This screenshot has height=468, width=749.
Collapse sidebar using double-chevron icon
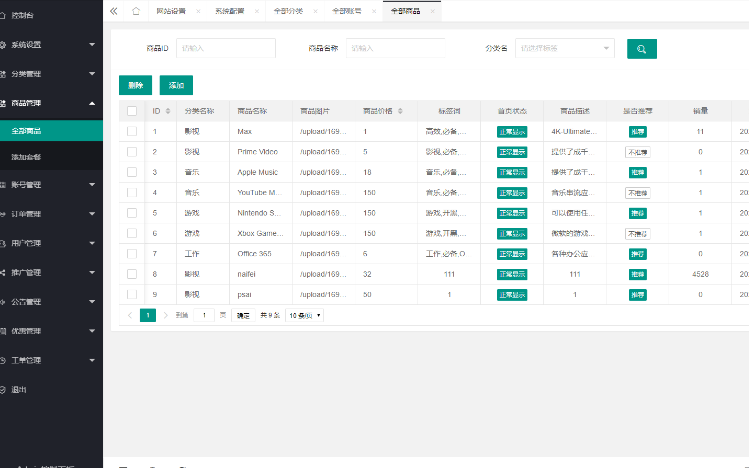point(113,11)
